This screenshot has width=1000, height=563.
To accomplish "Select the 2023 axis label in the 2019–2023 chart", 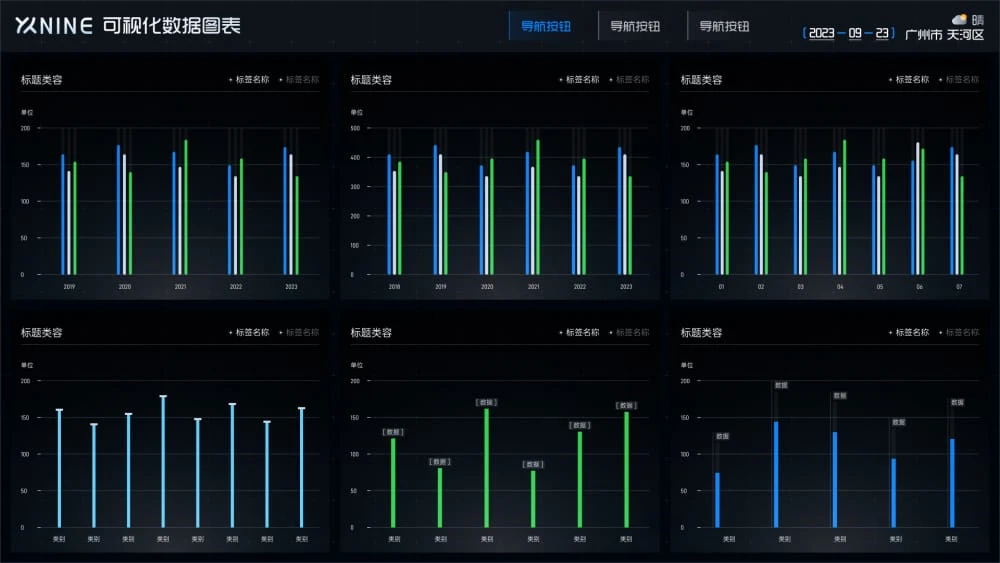I will (x=291, y=287).
